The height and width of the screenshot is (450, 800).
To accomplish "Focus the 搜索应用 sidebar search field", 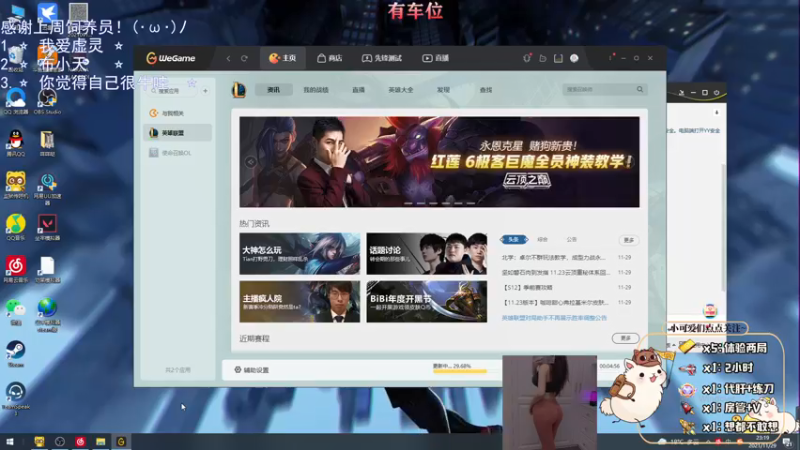I will (x=172, y=91).
